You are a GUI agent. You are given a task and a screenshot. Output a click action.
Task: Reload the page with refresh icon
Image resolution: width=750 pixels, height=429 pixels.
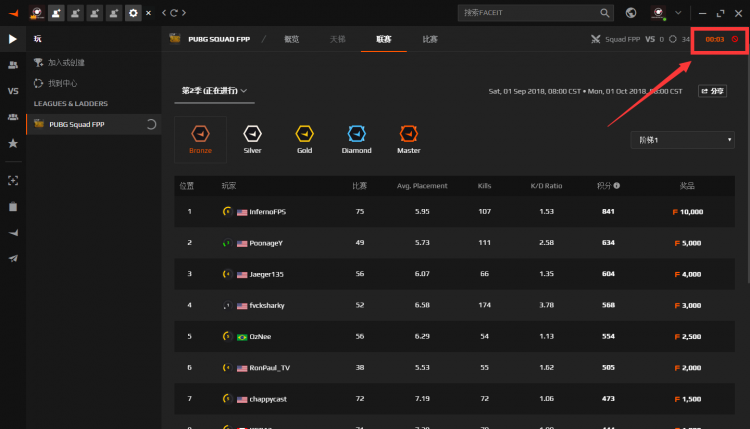(x=174, y=13)
